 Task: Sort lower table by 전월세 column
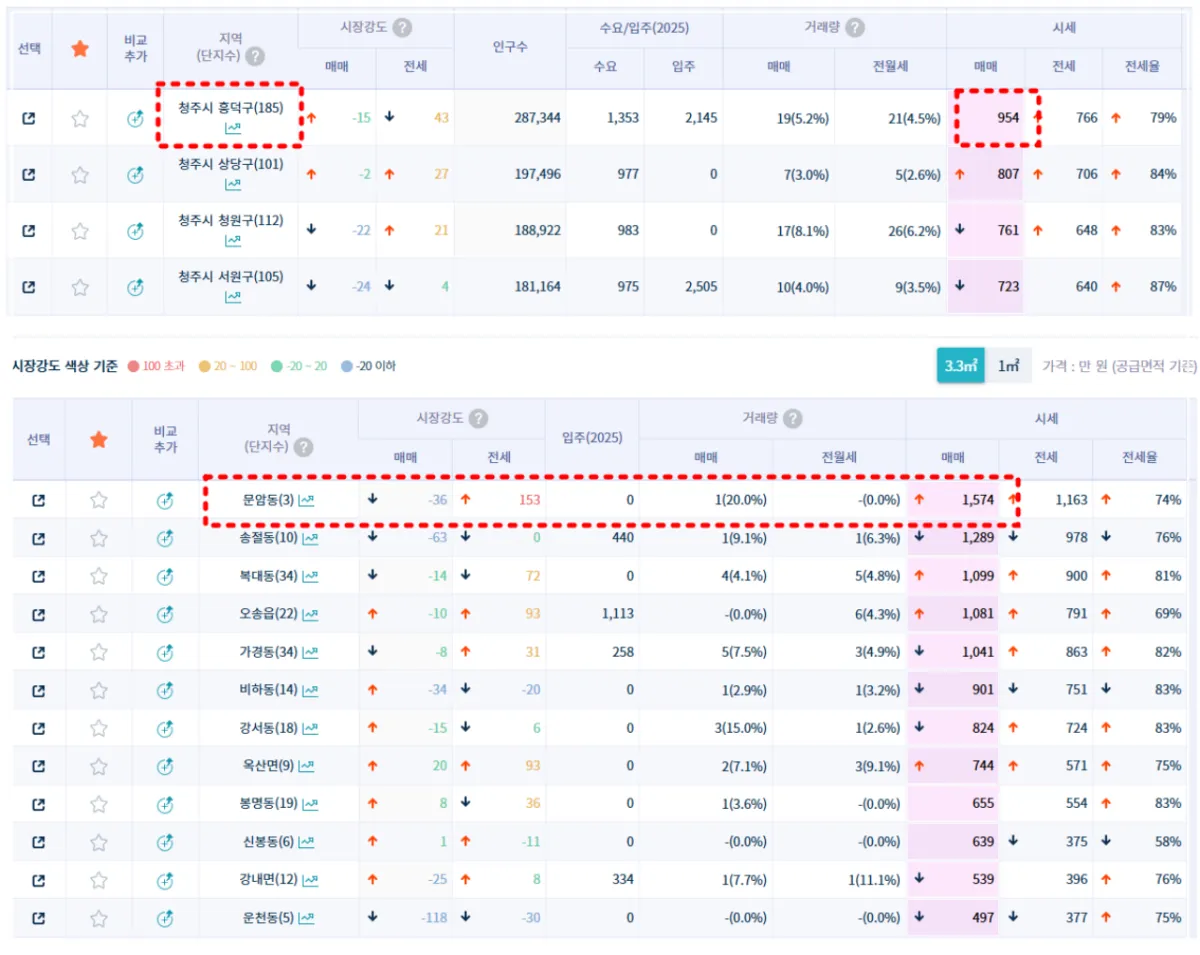pyautogui.click(x=839, y=457)
